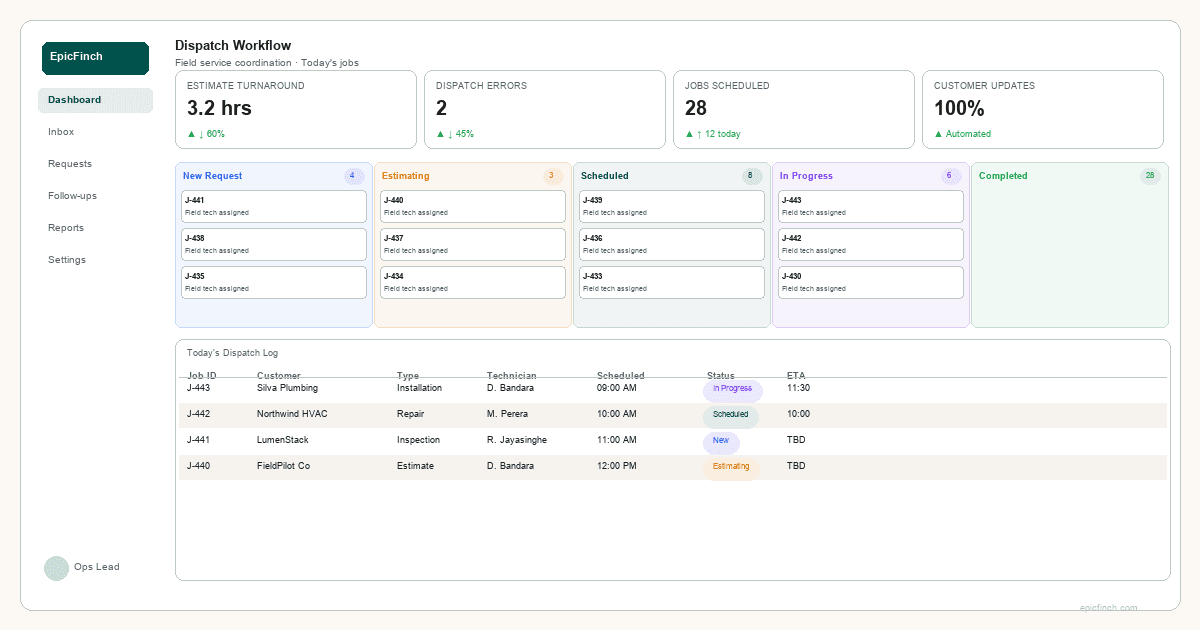The height and width of the screenshot is (630, 1200).
Task: Expand Today's Dispatch Log panel
Action: pos(232,352)
